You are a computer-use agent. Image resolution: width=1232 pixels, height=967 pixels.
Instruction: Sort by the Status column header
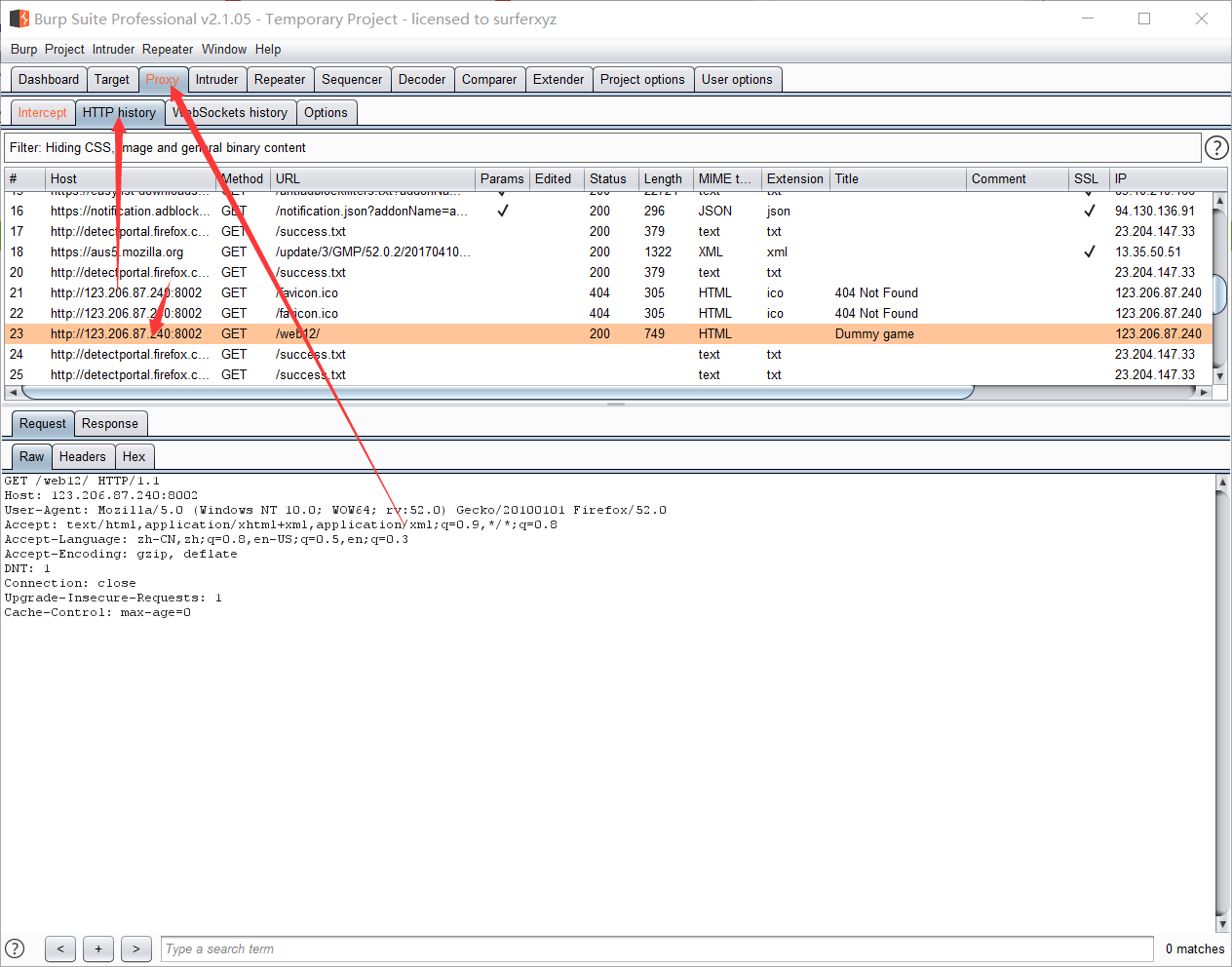tap(611, 179)
